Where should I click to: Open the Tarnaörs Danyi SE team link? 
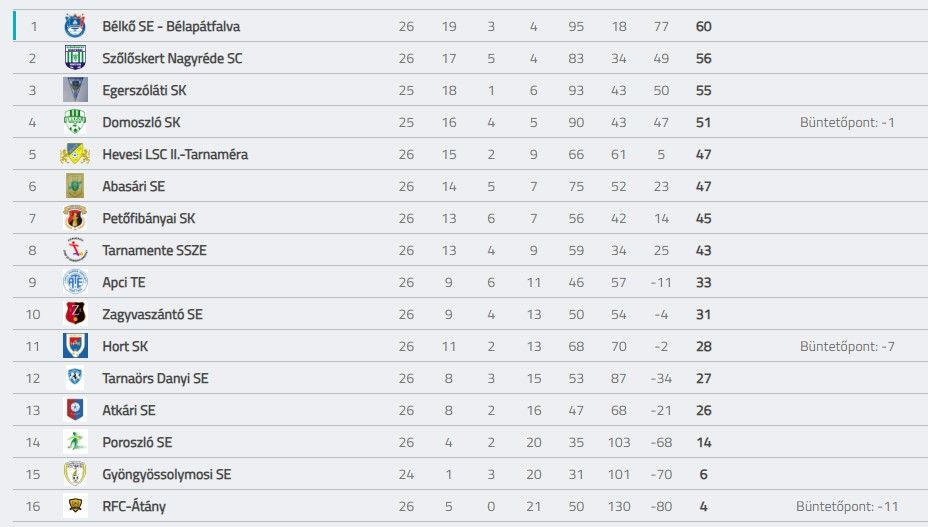coord(155,378)
